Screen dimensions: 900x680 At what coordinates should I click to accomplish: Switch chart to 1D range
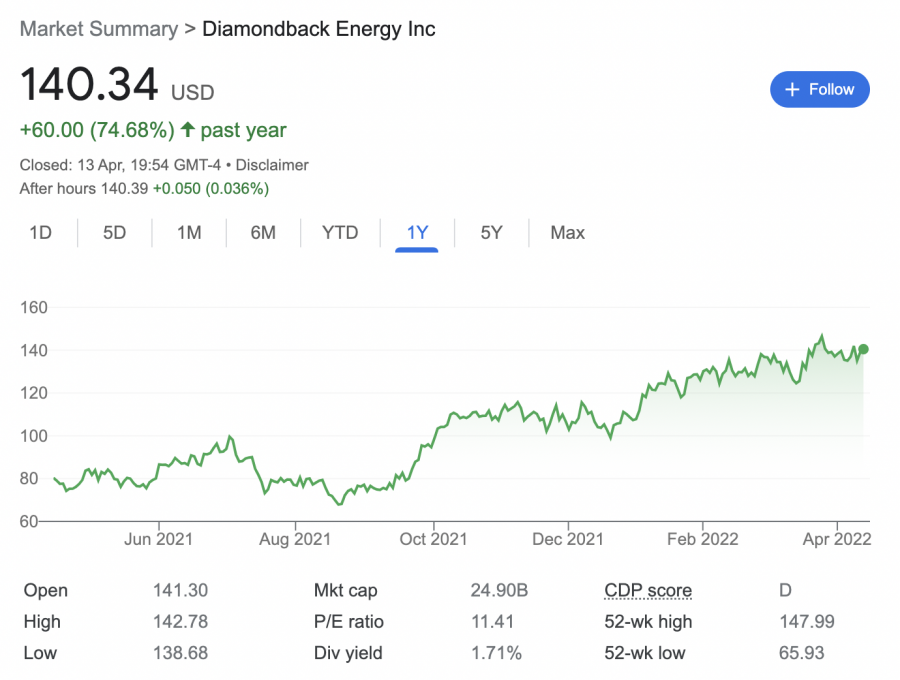click(x=41, y=232)
